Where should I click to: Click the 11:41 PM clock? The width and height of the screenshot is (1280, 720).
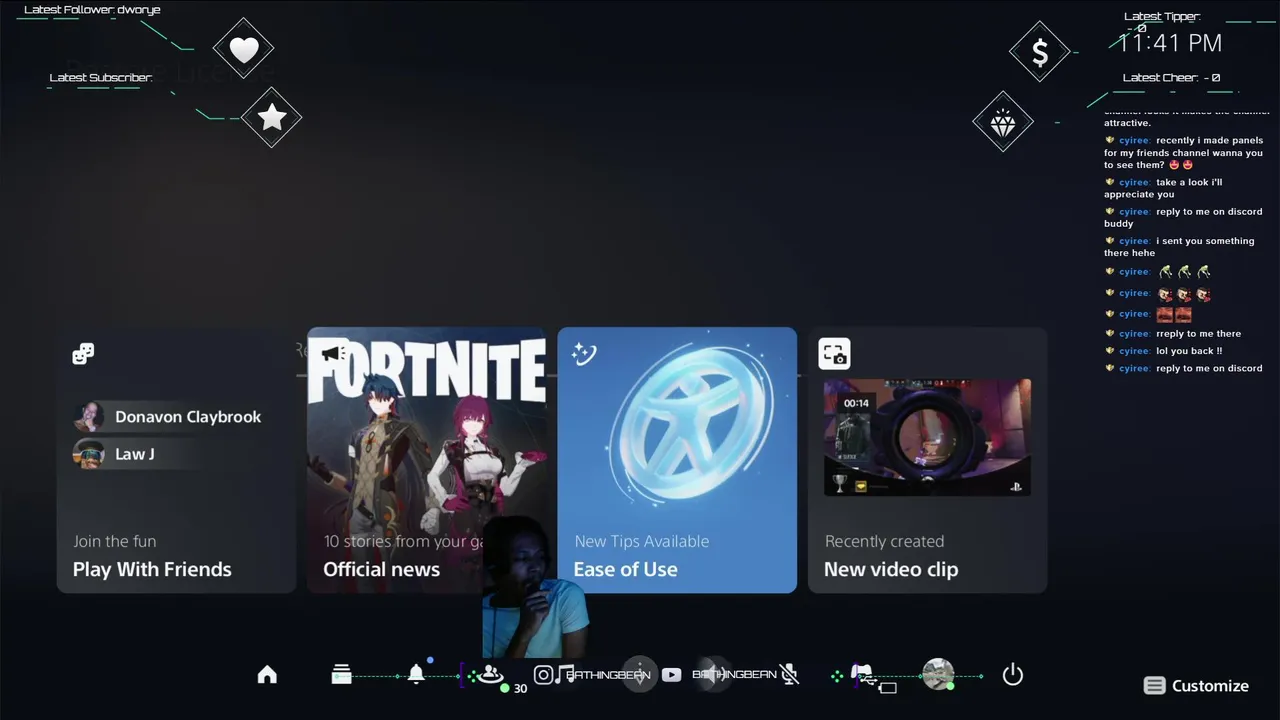pyautogui.click(x=1170, y=43)
